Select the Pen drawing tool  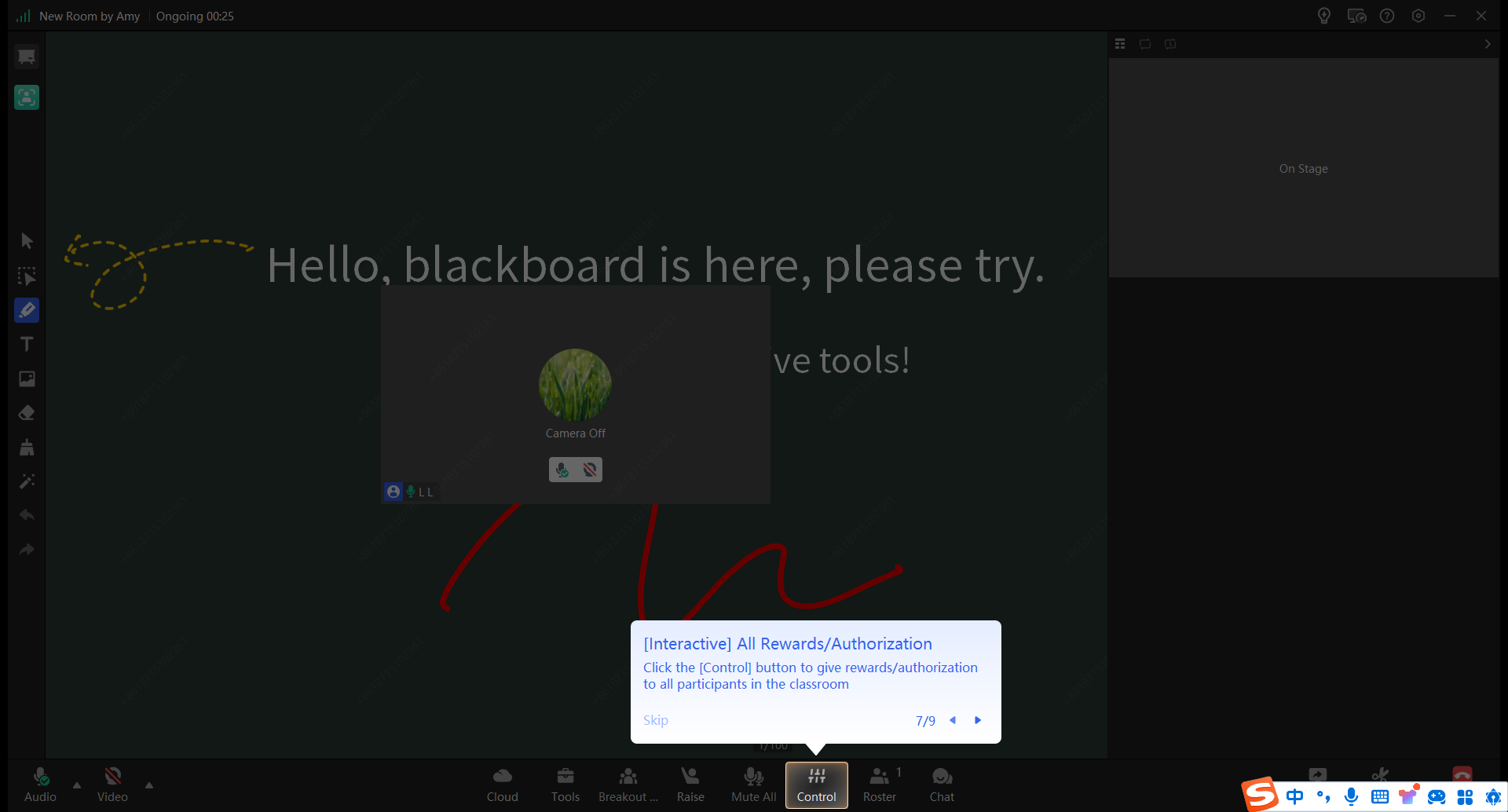tap(27, 310)
